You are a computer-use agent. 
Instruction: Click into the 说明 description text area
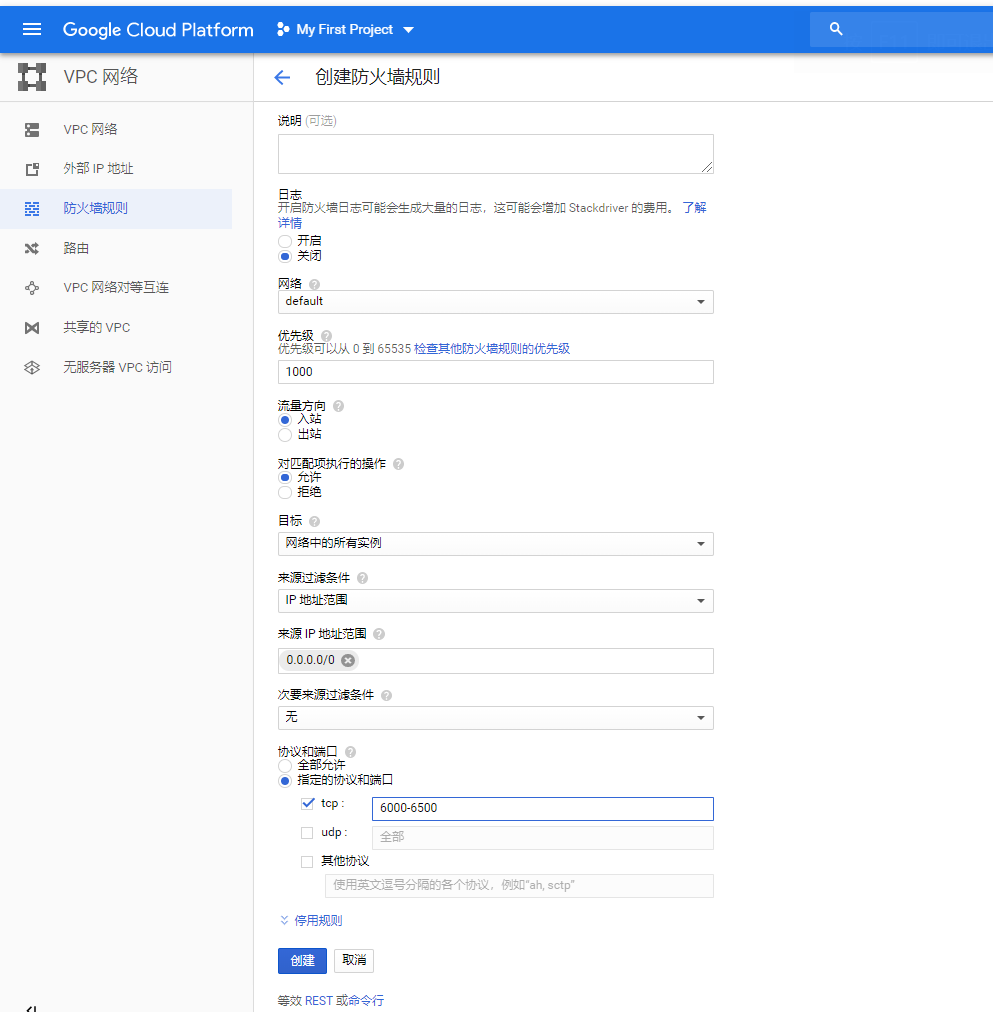496,154
